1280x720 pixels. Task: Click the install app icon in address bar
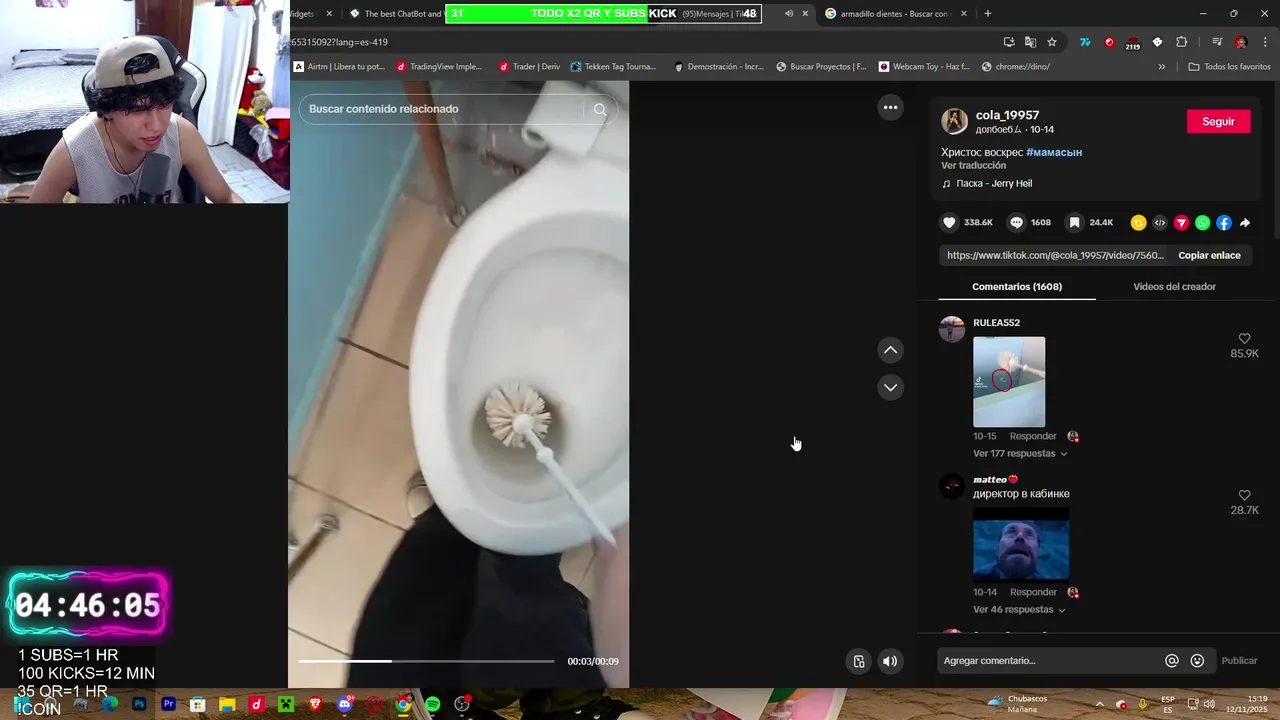(1009, 42)
